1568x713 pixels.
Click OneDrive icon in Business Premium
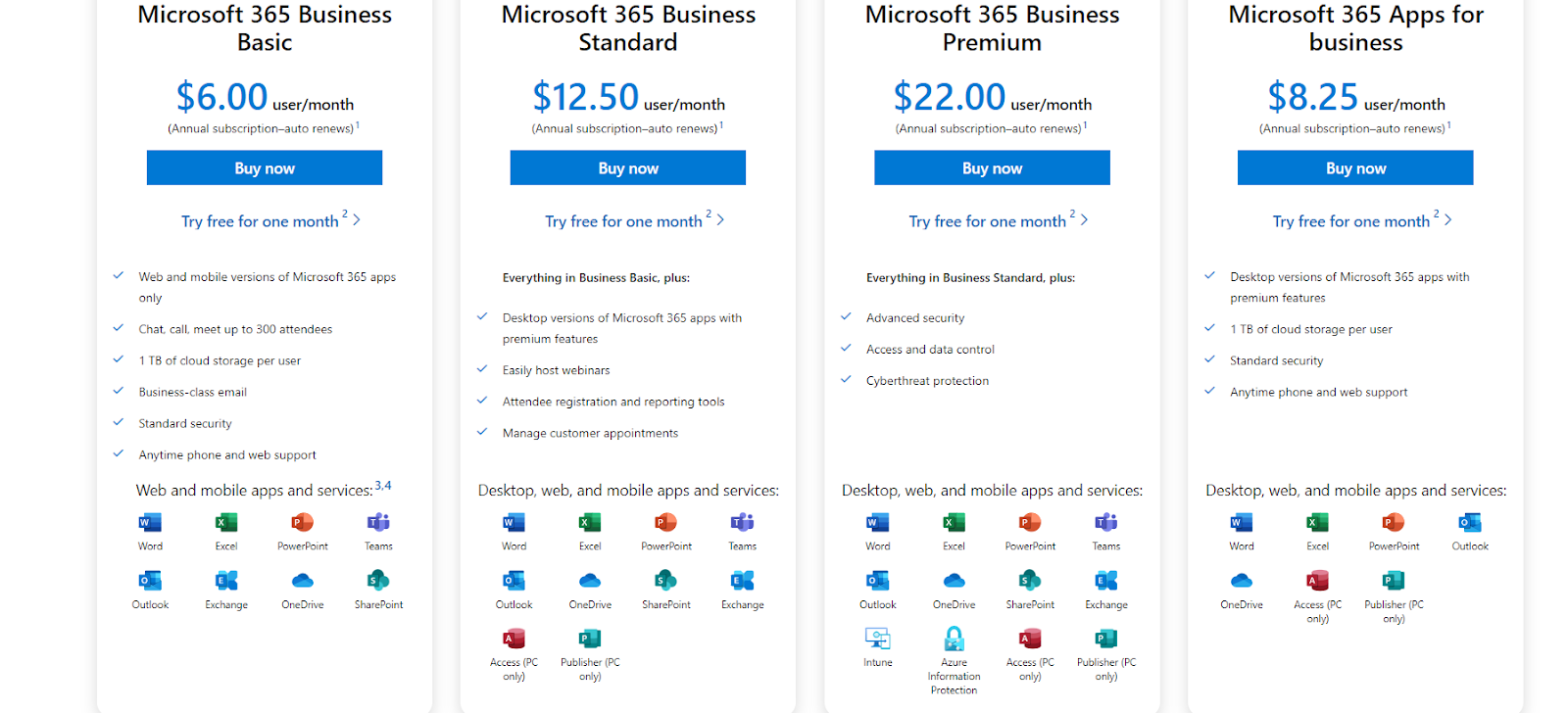click(x=954, y=581)
